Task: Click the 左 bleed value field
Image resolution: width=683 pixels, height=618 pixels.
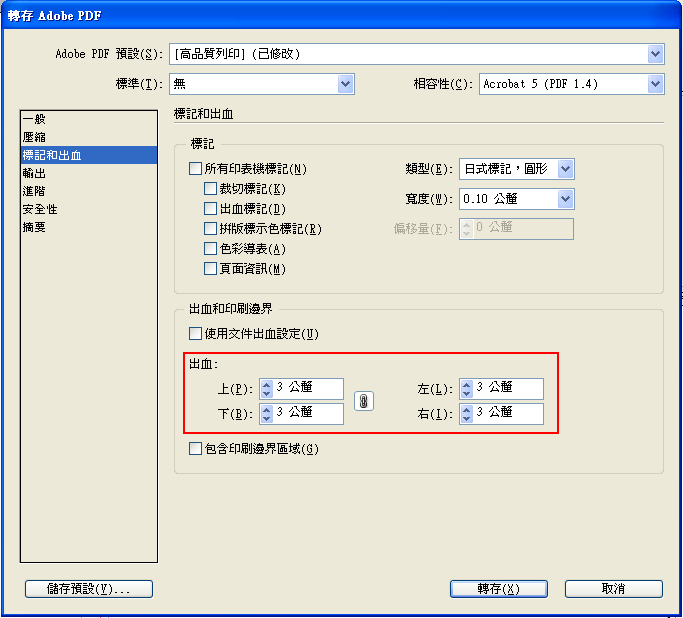Action: [x=508, y=388]
